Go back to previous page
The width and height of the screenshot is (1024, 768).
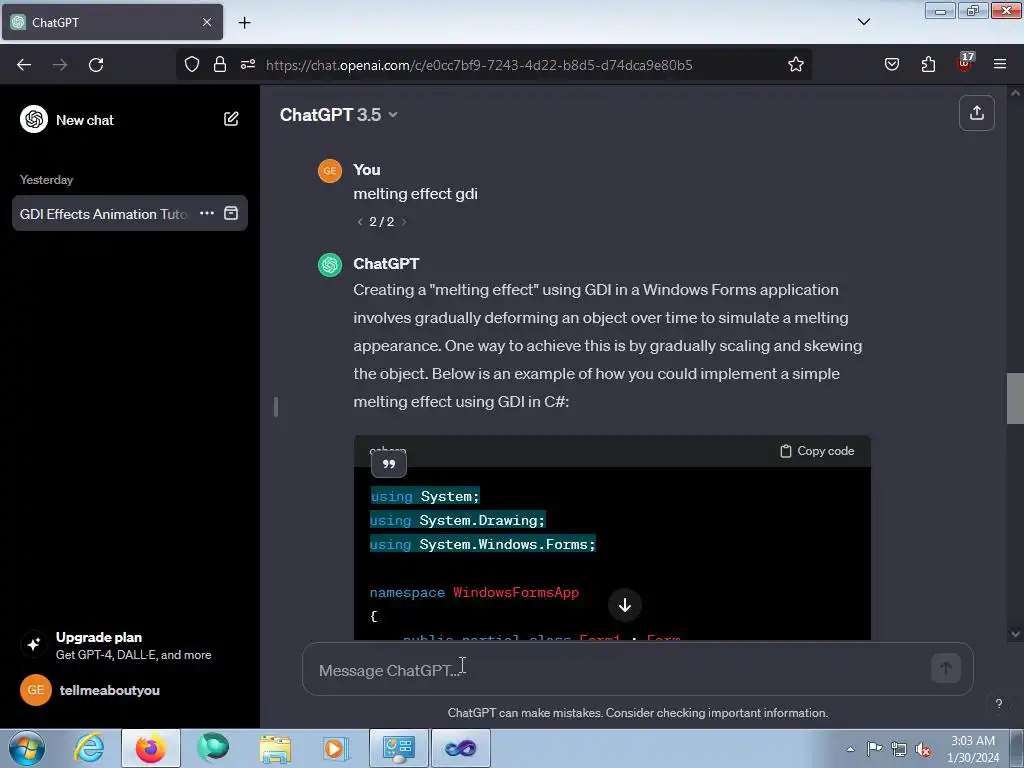[x=24, y=65]
